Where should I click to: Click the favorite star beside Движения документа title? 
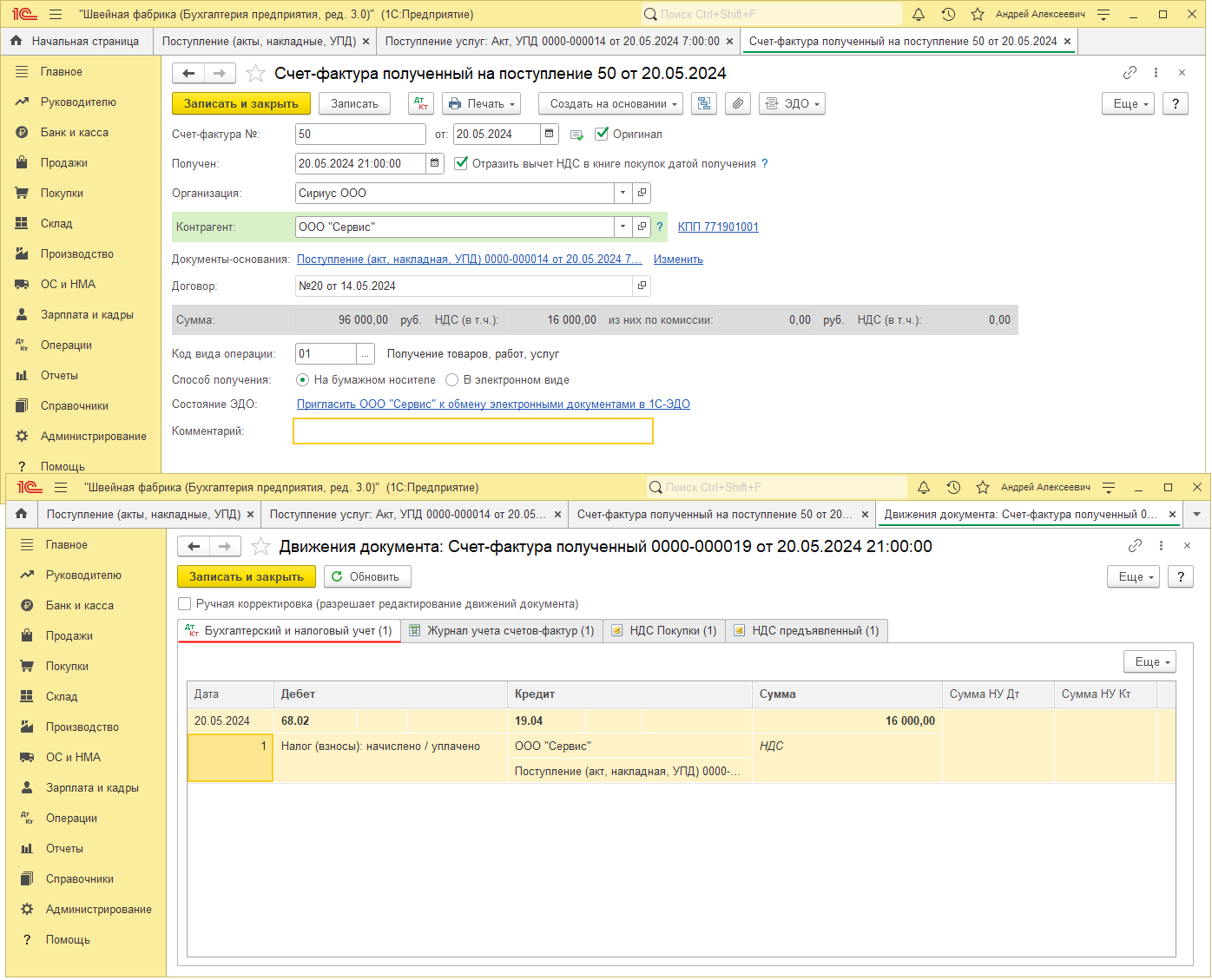260,546
